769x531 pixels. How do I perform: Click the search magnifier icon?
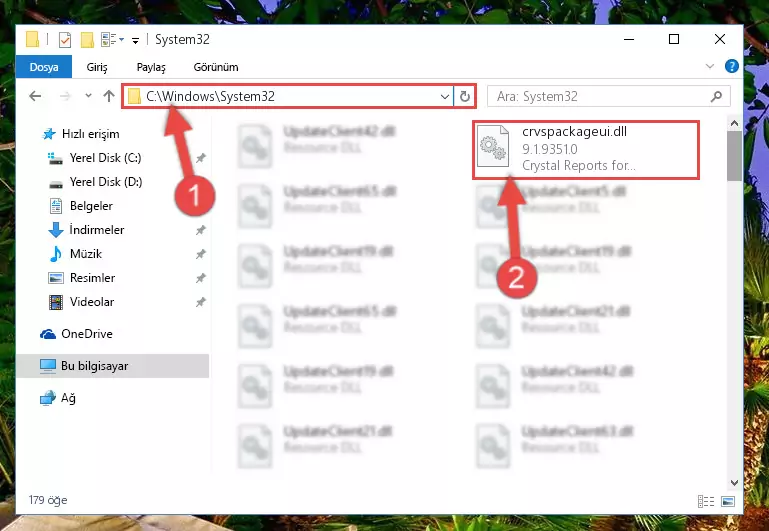point(717,97)
